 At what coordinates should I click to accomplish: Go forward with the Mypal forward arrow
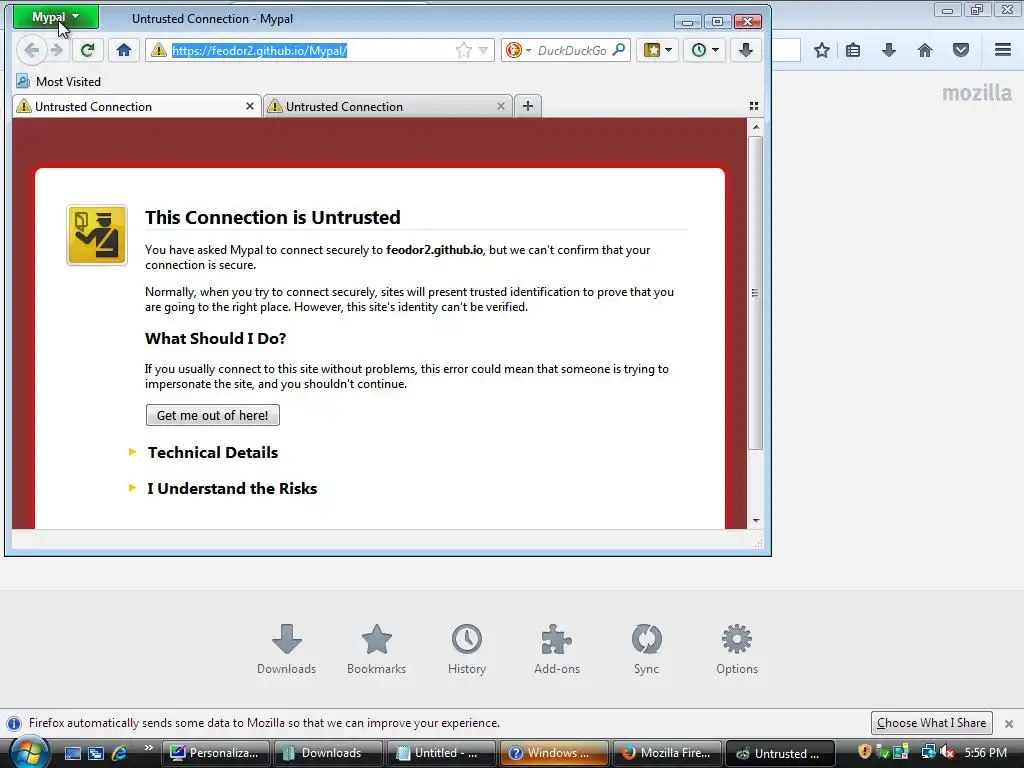pyautogui.click(x=57, y=50)
